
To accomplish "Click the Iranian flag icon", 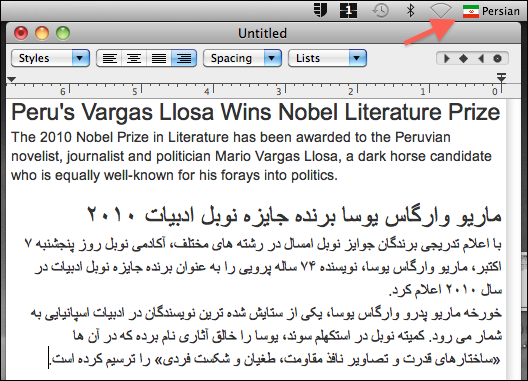I will point(471,11).
